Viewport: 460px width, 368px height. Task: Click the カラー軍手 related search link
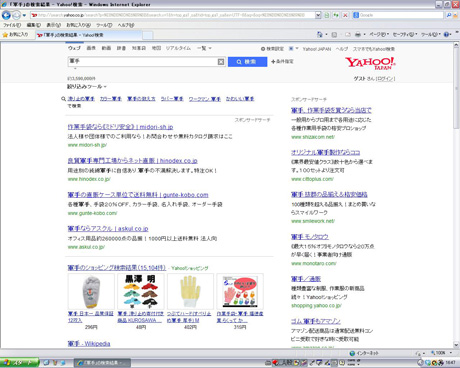tap(111, 99)
